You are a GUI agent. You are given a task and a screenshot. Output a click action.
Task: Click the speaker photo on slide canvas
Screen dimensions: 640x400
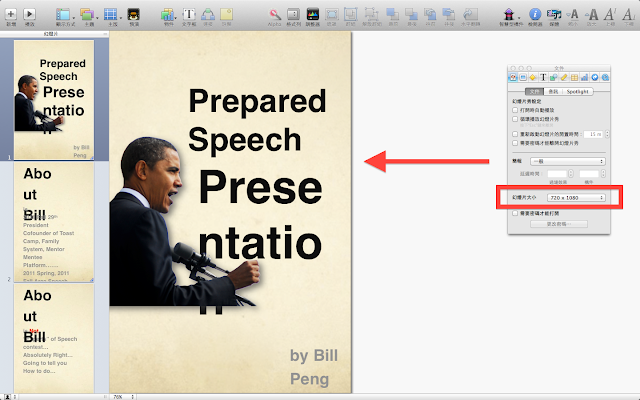tap(184, 222)
